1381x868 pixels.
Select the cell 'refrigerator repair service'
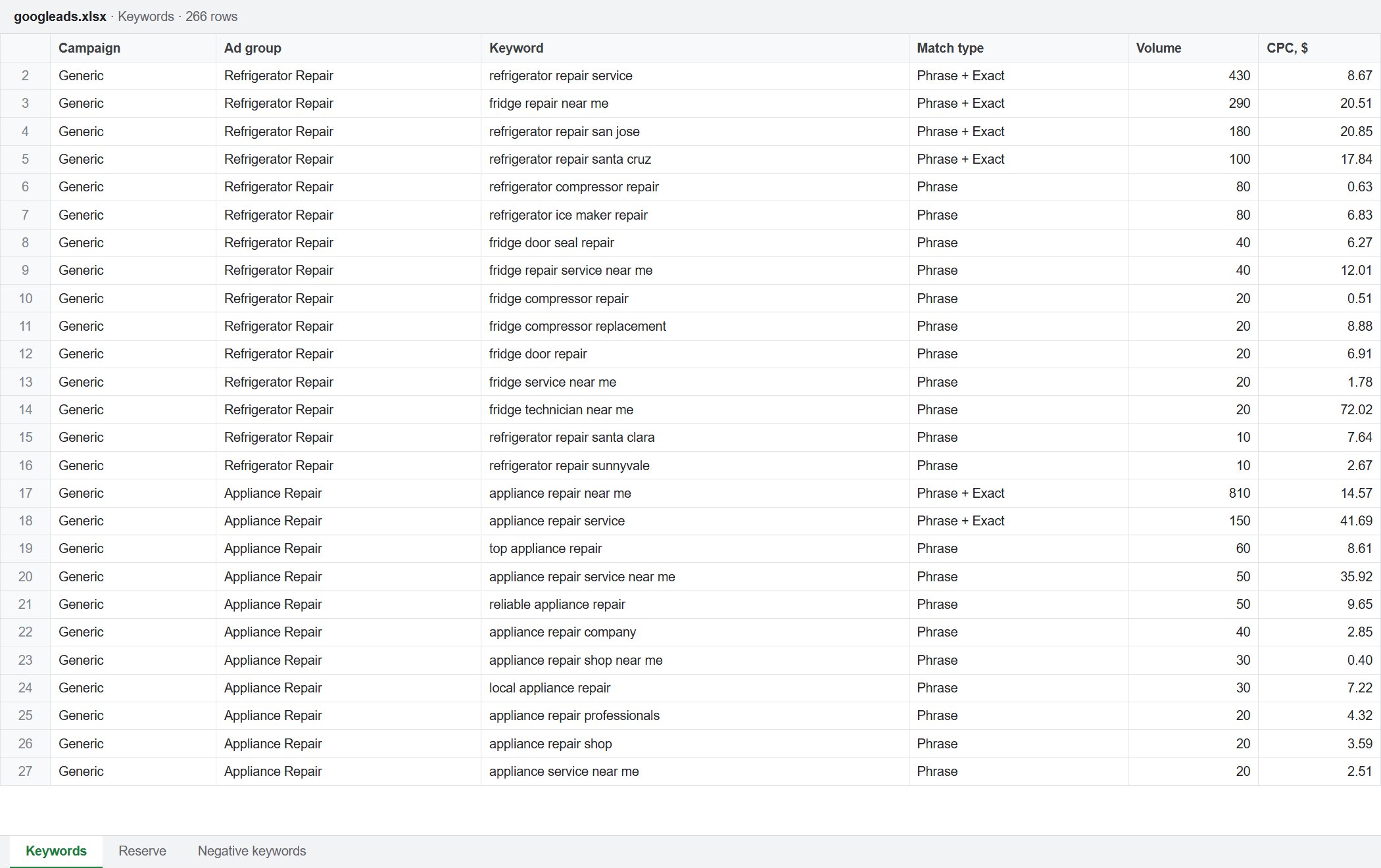[x=694, y=76]
